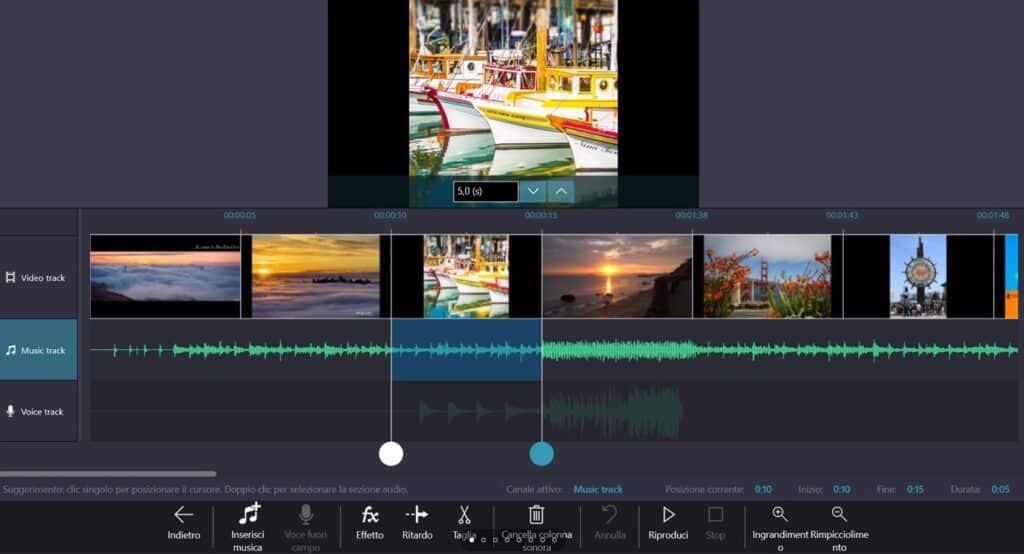
Task: Select the Video track row
Action: (39, 278)
